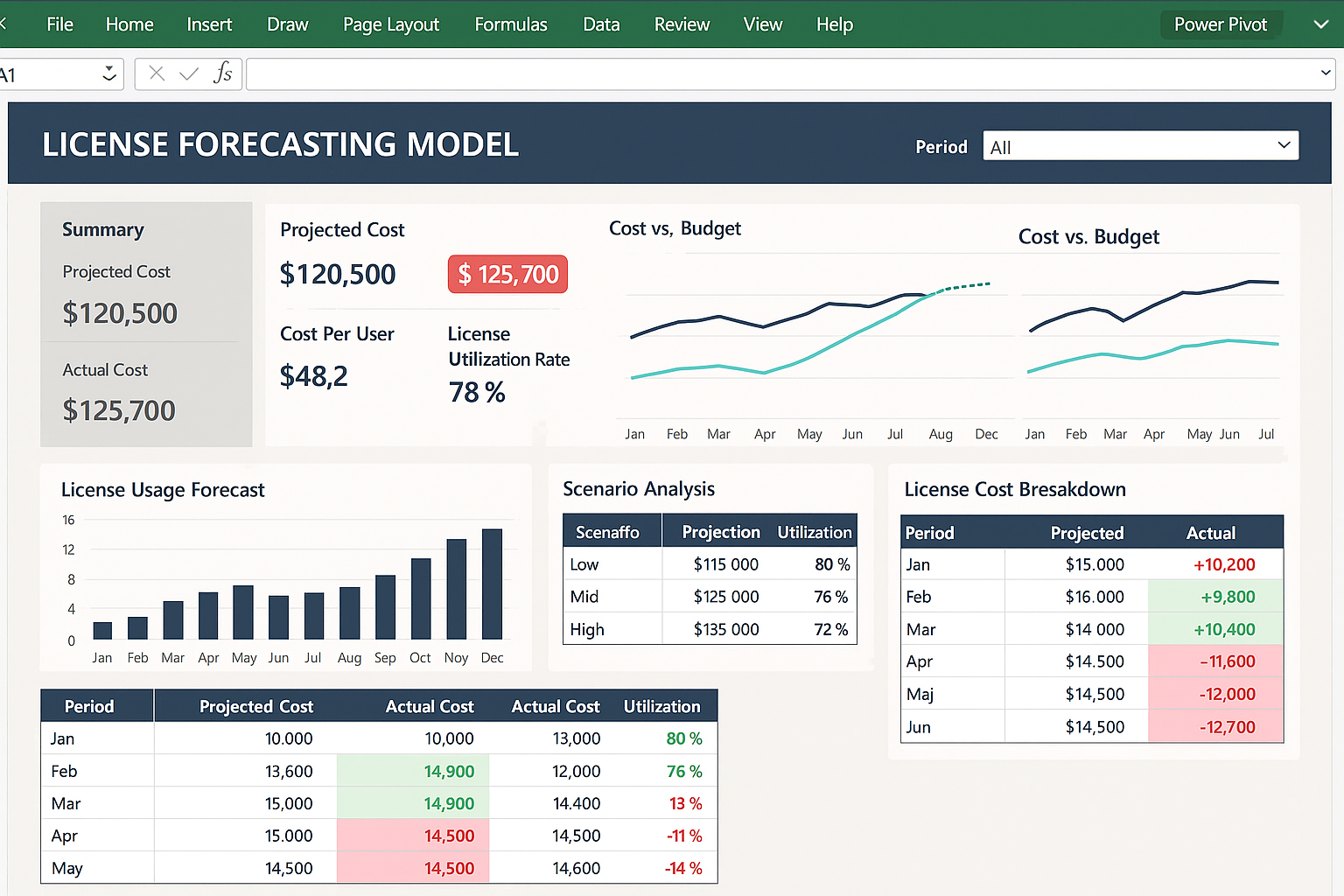Click inside the formula bar field
Image resolution: width=1344 pixels, height=896 pixels.
(790, 74)
